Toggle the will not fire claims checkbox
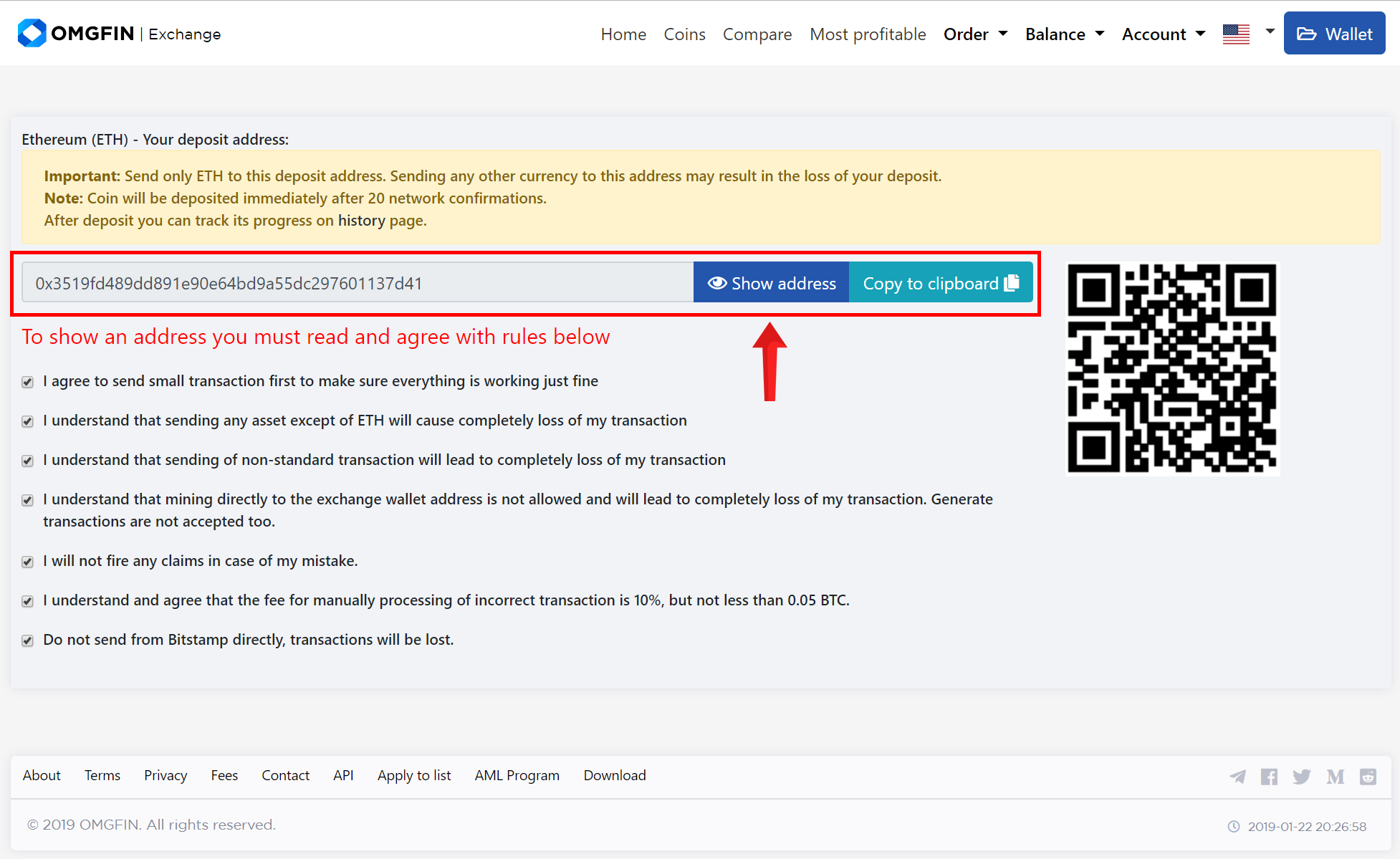1400x859 pixels. (x=27, y=562)
